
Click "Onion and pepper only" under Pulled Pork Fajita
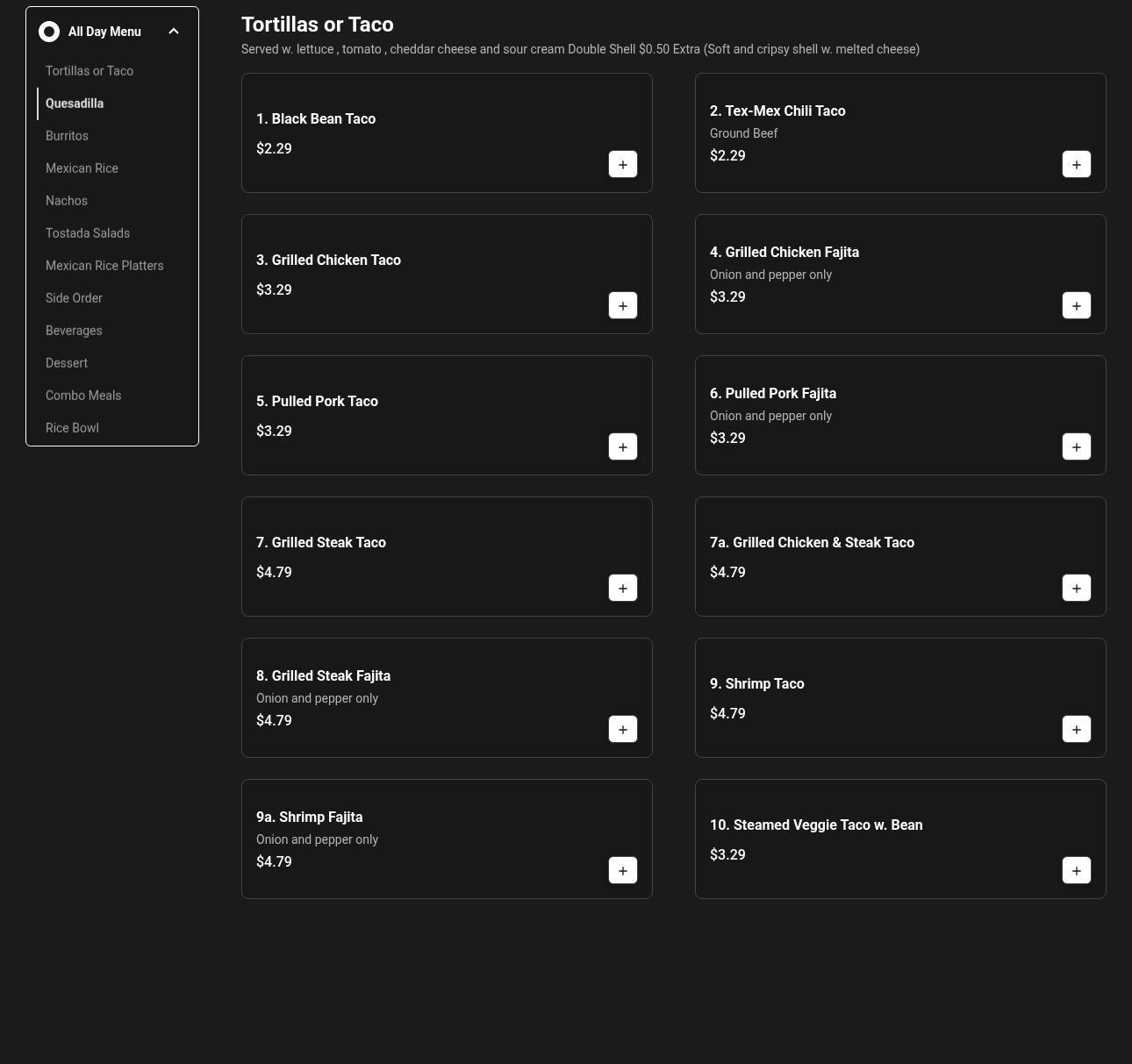point(770,416)
